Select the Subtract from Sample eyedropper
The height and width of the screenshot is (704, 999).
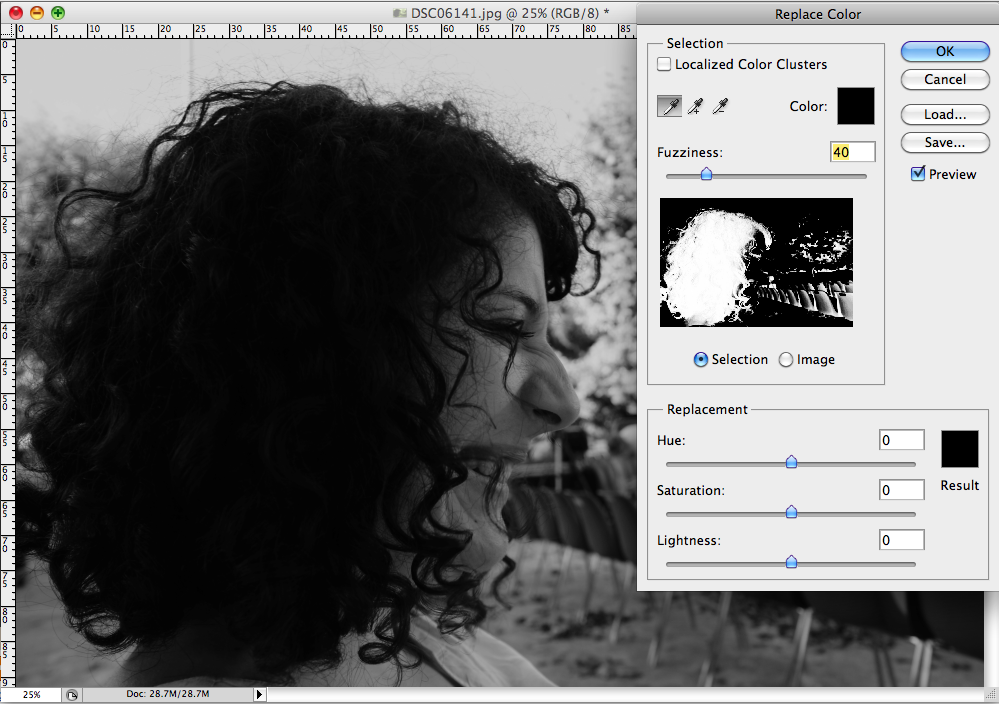point(720,105)
